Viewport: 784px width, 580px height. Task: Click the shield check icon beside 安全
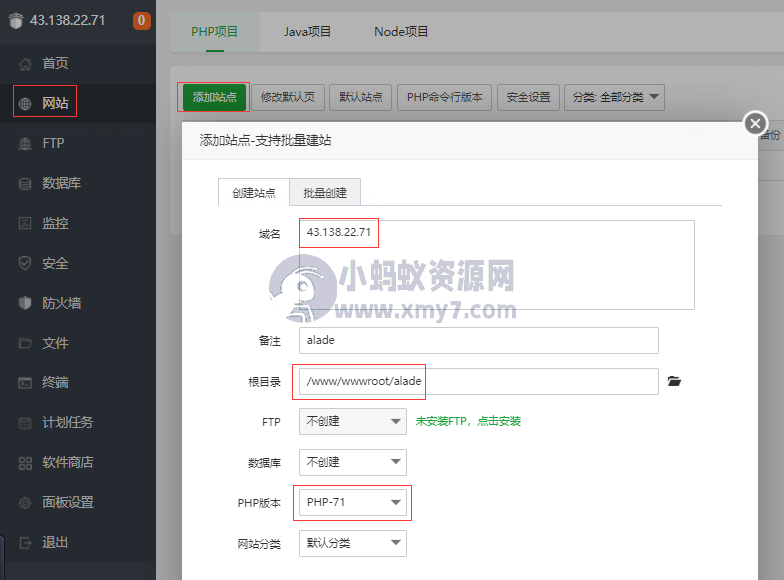[x=25, y=263]
